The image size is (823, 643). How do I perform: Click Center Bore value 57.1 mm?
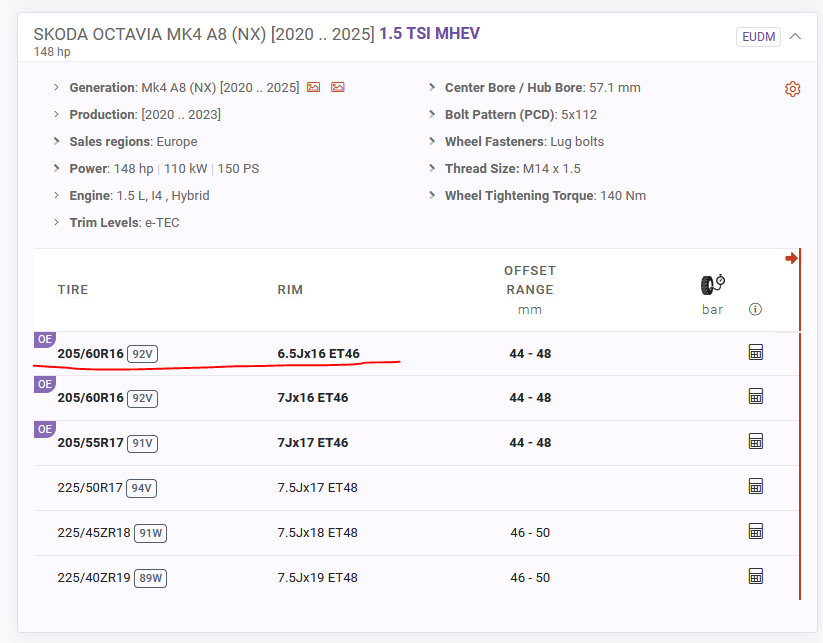[615, 88]
